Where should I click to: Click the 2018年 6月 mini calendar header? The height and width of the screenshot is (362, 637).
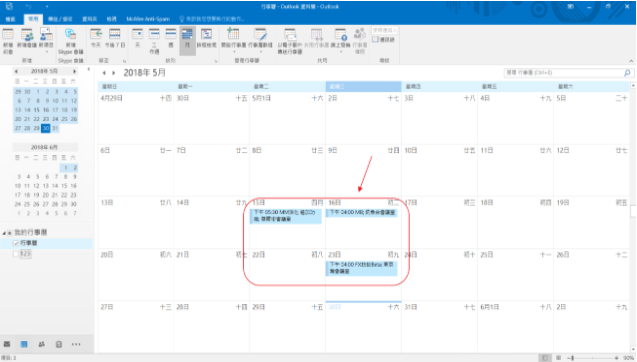click(44, 147)
